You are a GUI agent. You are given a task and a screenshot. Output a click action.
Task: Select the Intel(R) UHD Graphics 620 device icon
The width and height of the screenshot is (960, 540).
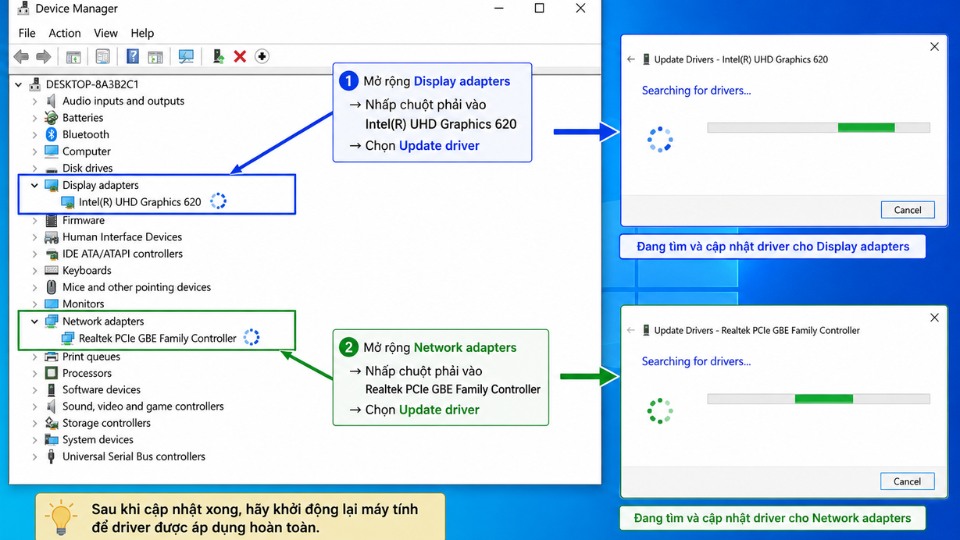(68, 202)
